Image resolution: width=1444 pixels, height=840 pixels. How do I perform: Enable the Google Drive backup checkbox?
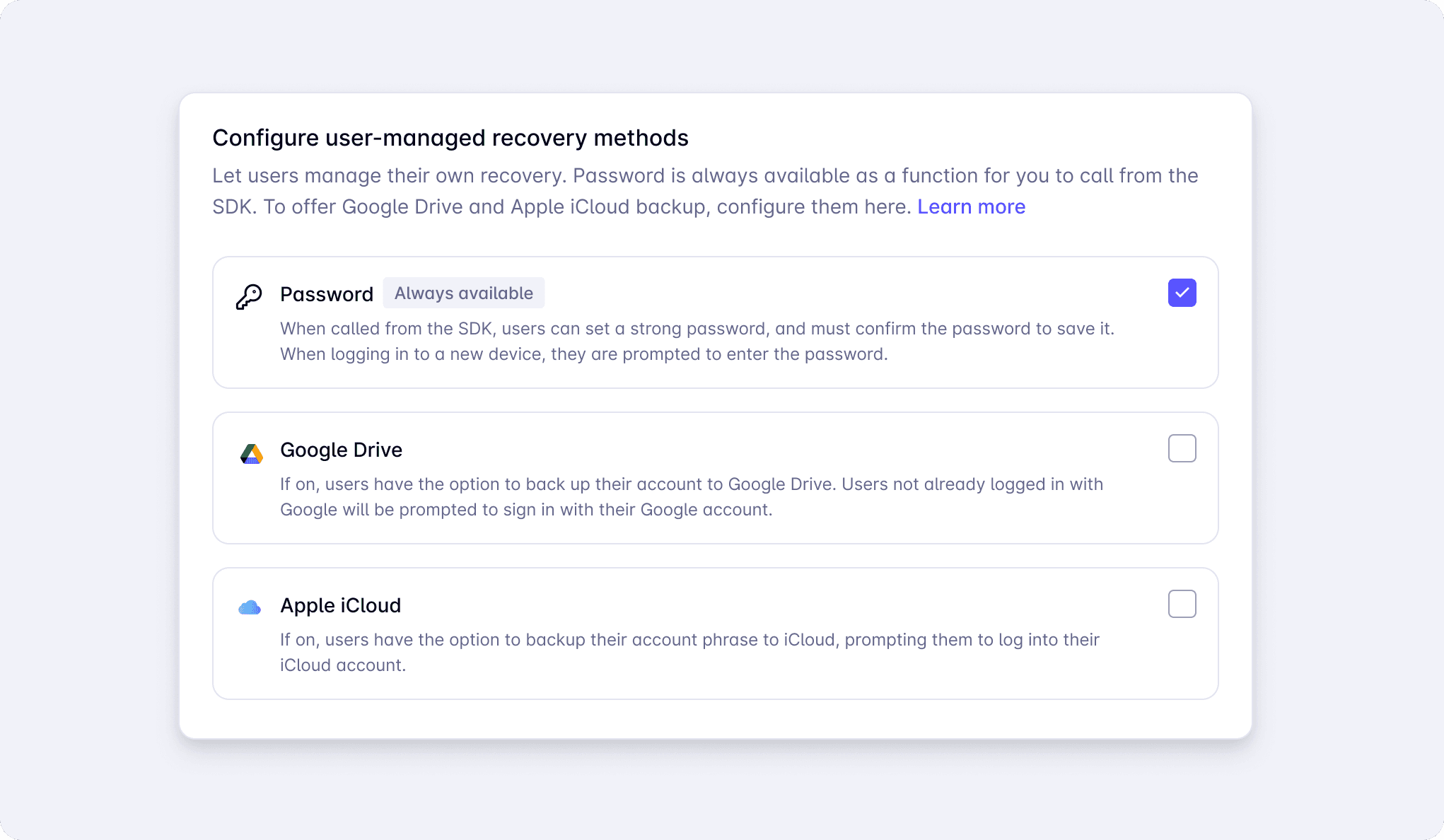click(1182, 448)
